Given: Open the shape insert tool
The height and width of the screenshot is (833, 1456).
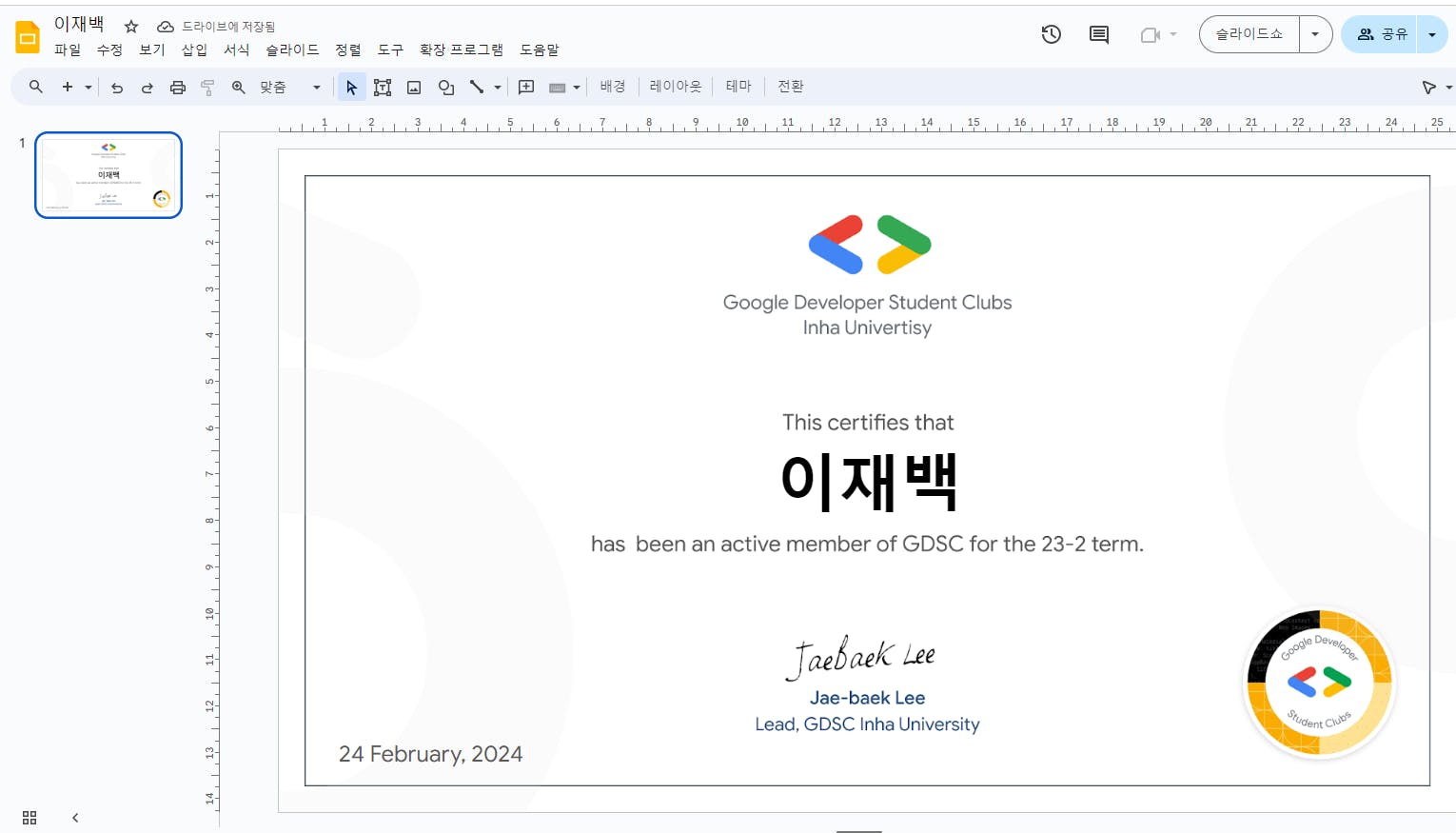Looking at the screenshot, I should (445, 88).
